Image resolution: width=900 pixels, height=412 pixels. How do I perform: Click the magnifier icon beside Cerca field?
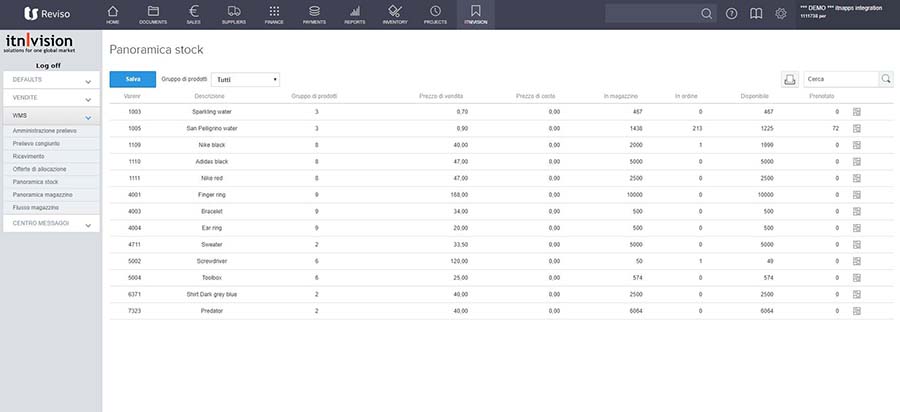pyautogui.click(x=886, y=79)
